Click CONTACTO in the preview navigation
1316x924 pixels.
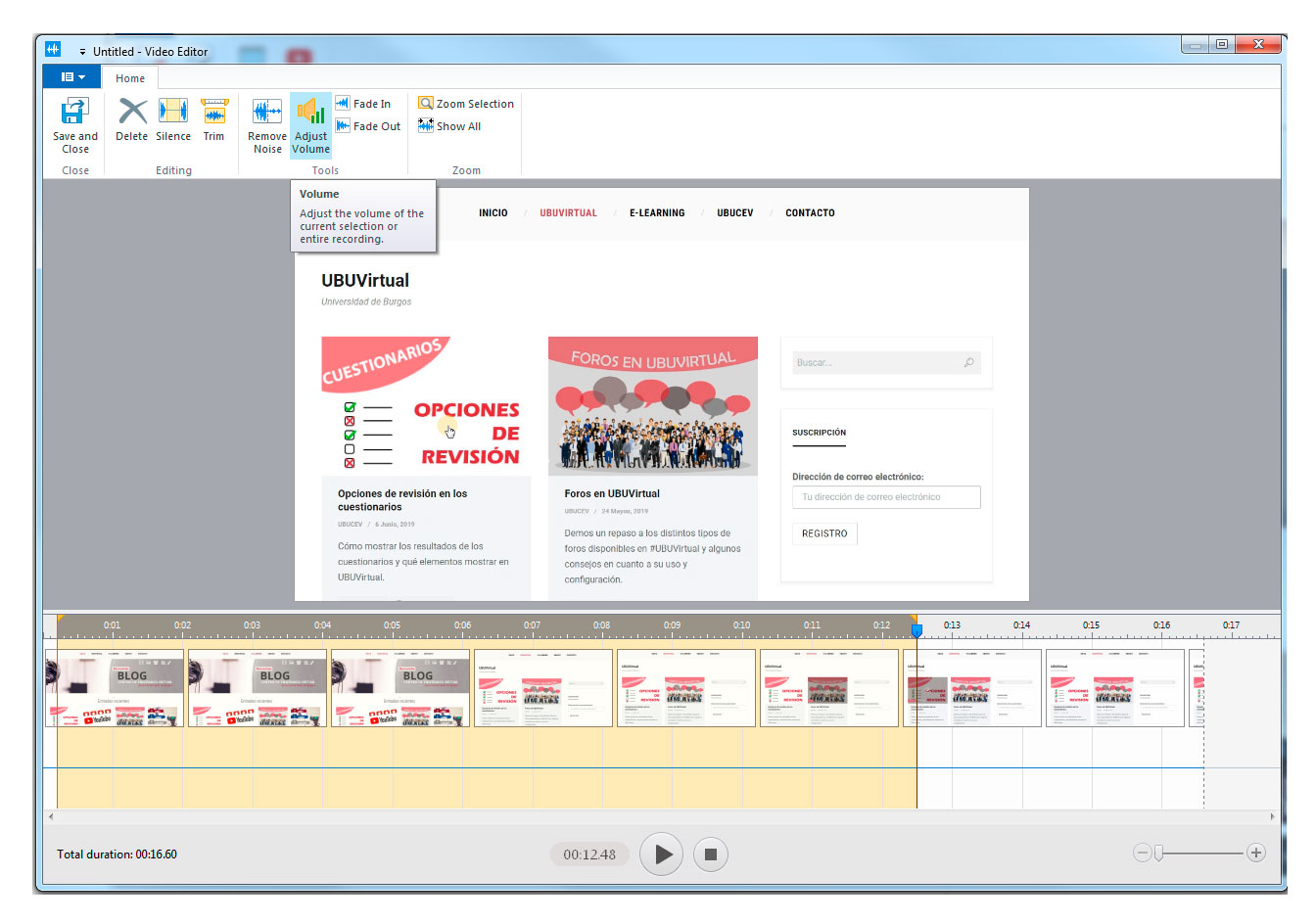pos(810,213)
